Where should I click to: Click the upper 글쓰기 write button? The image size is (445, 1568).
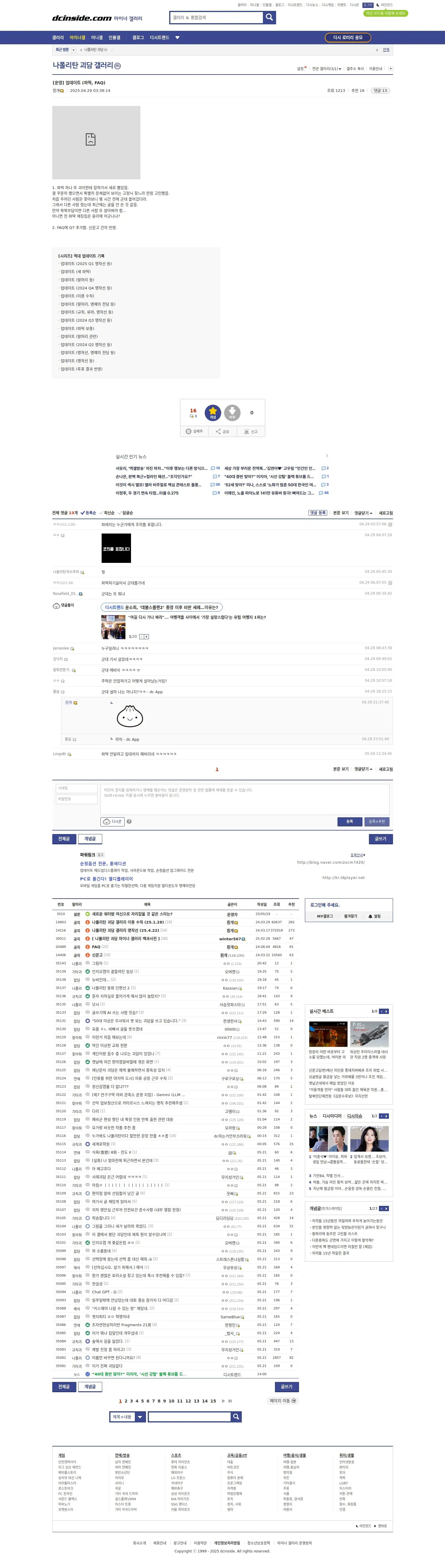(380, 839)
